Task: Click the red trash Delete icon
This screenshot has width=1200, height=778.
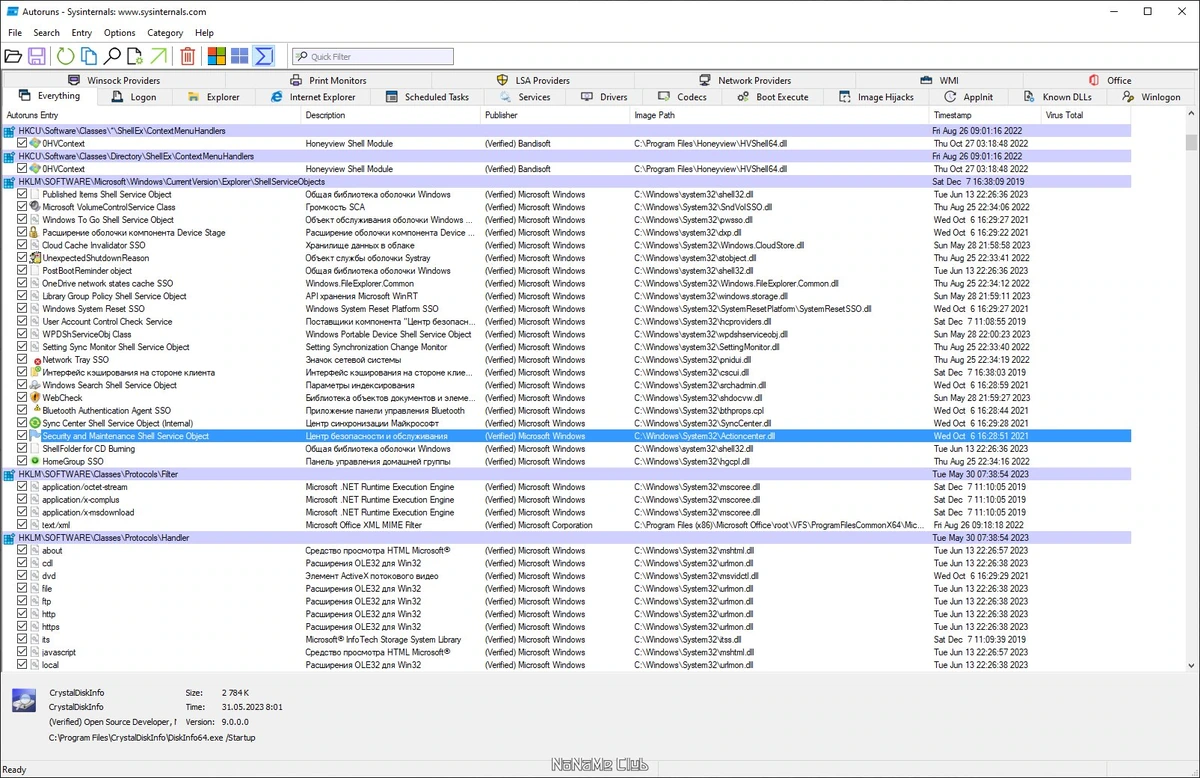Action: (x=187, y=56)
